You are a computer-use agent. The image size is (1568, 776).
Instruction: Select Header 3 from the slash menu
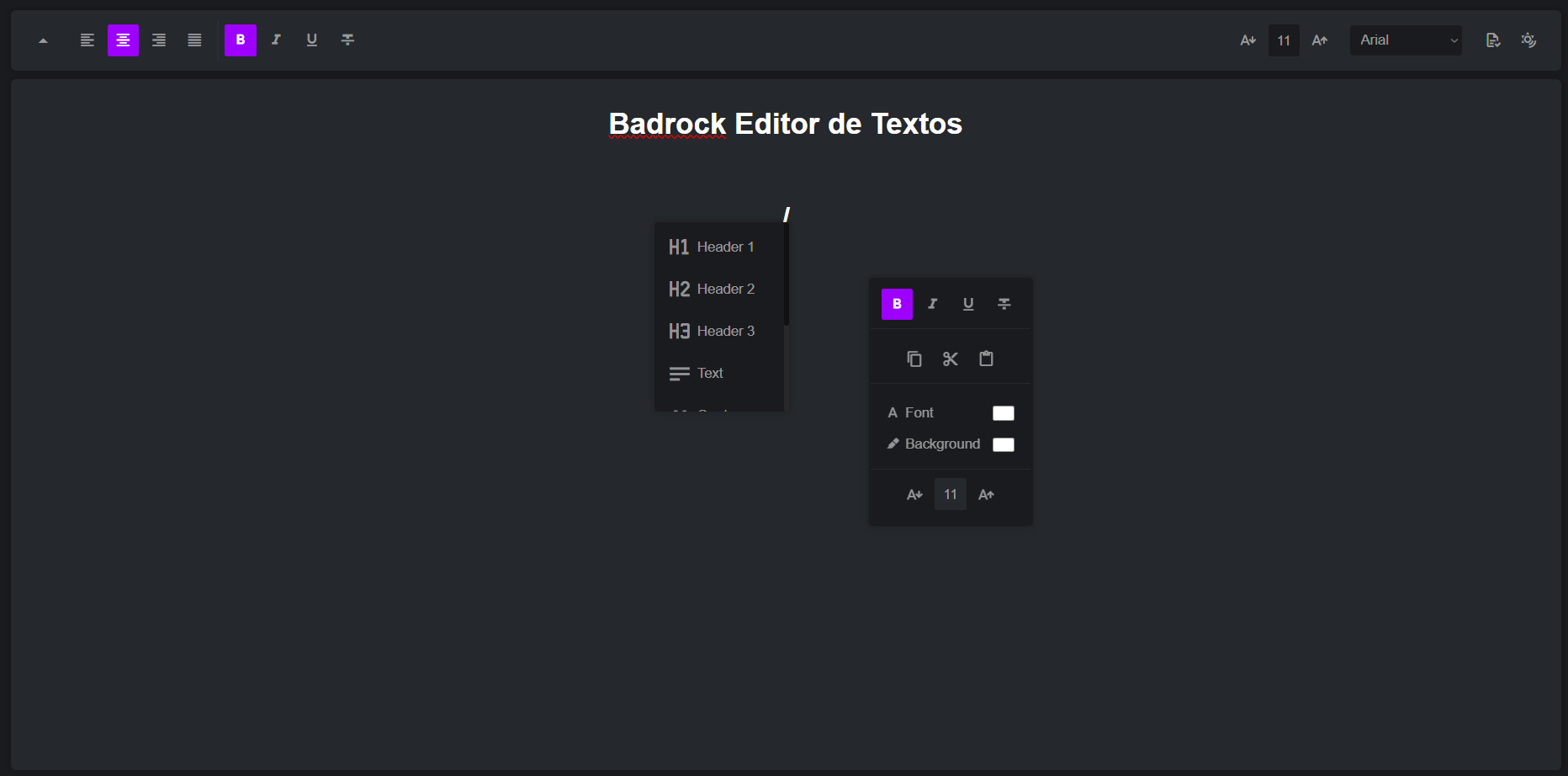pos(711,331)
